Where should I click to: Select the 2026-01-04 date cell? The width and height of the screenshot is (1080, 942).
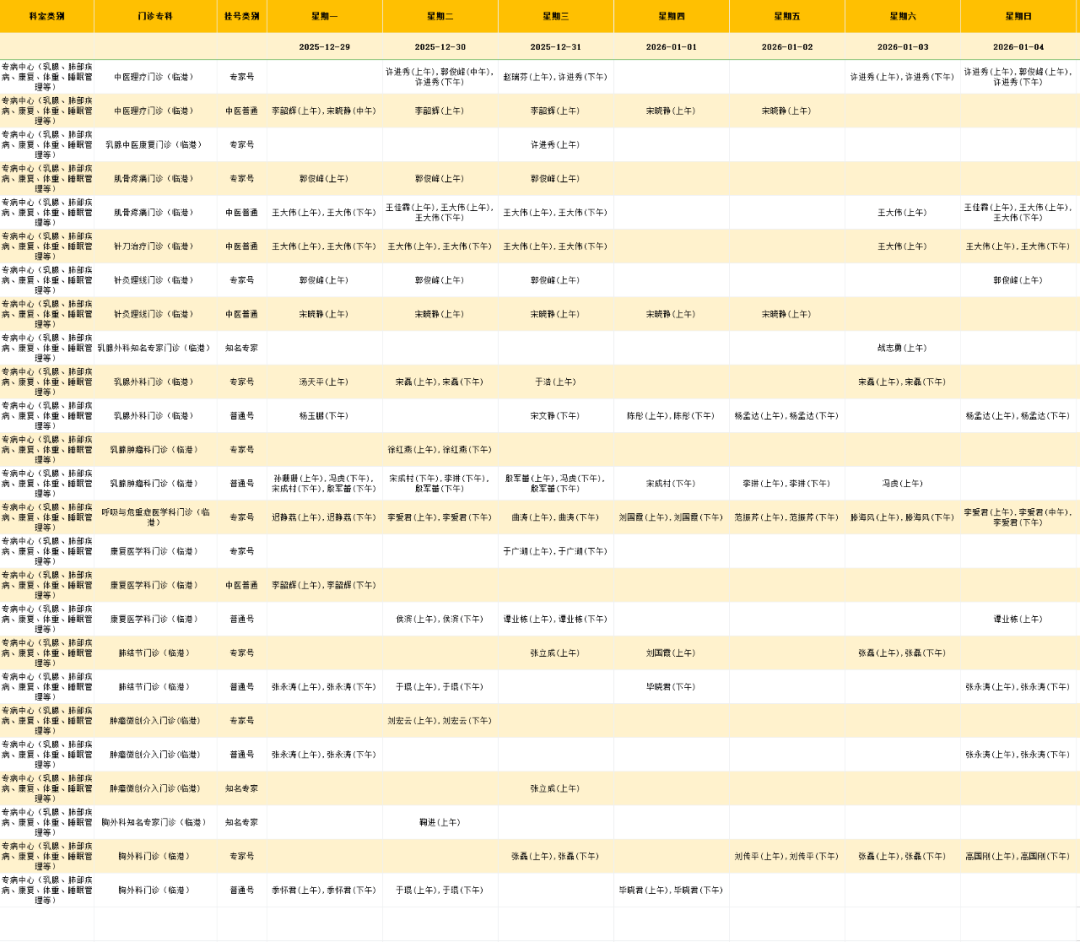(1018, 47)
